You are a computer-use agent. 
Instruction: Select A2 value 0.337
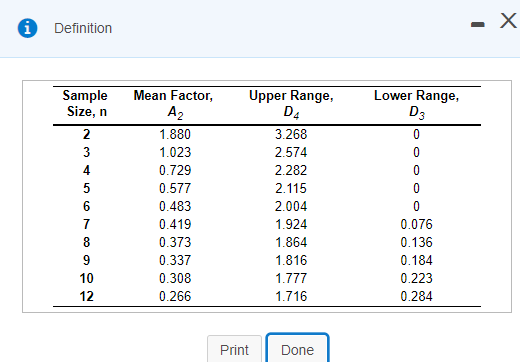tap(175, 261)
